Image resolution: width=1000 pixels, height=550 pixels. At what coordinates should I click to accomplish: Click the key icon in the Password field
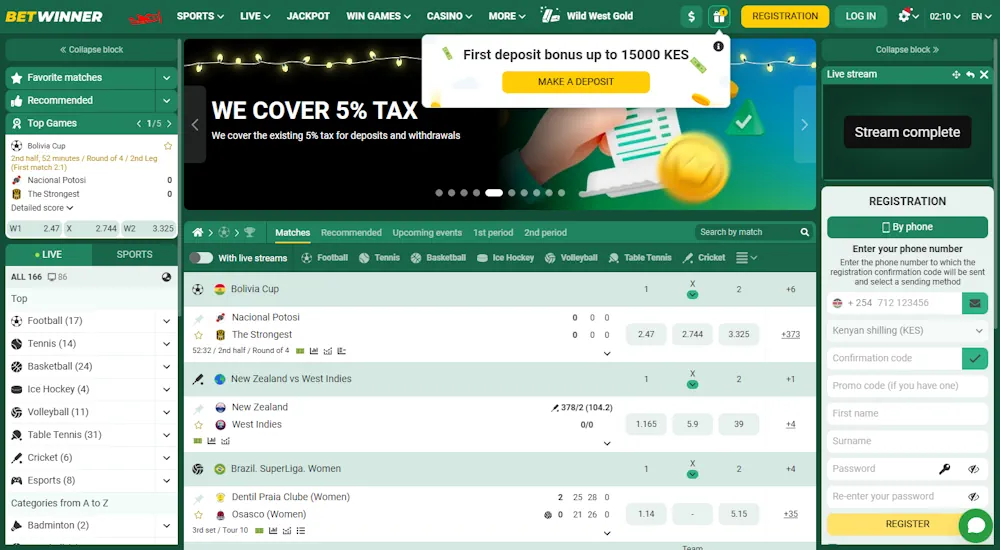pyautogui.click(x=945, y=469)
